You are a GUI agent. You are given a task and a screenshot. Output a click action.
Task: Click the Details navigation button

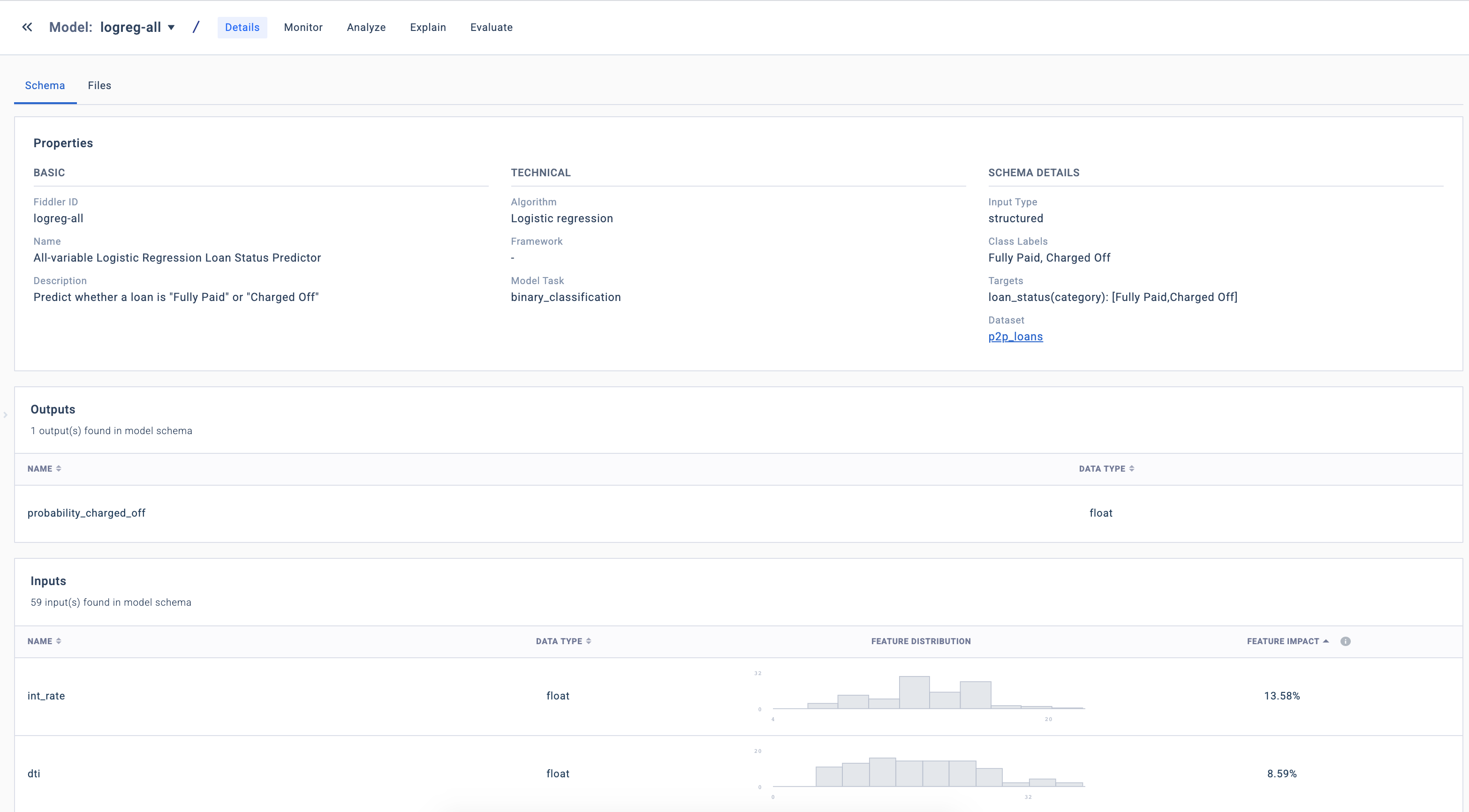242,27
